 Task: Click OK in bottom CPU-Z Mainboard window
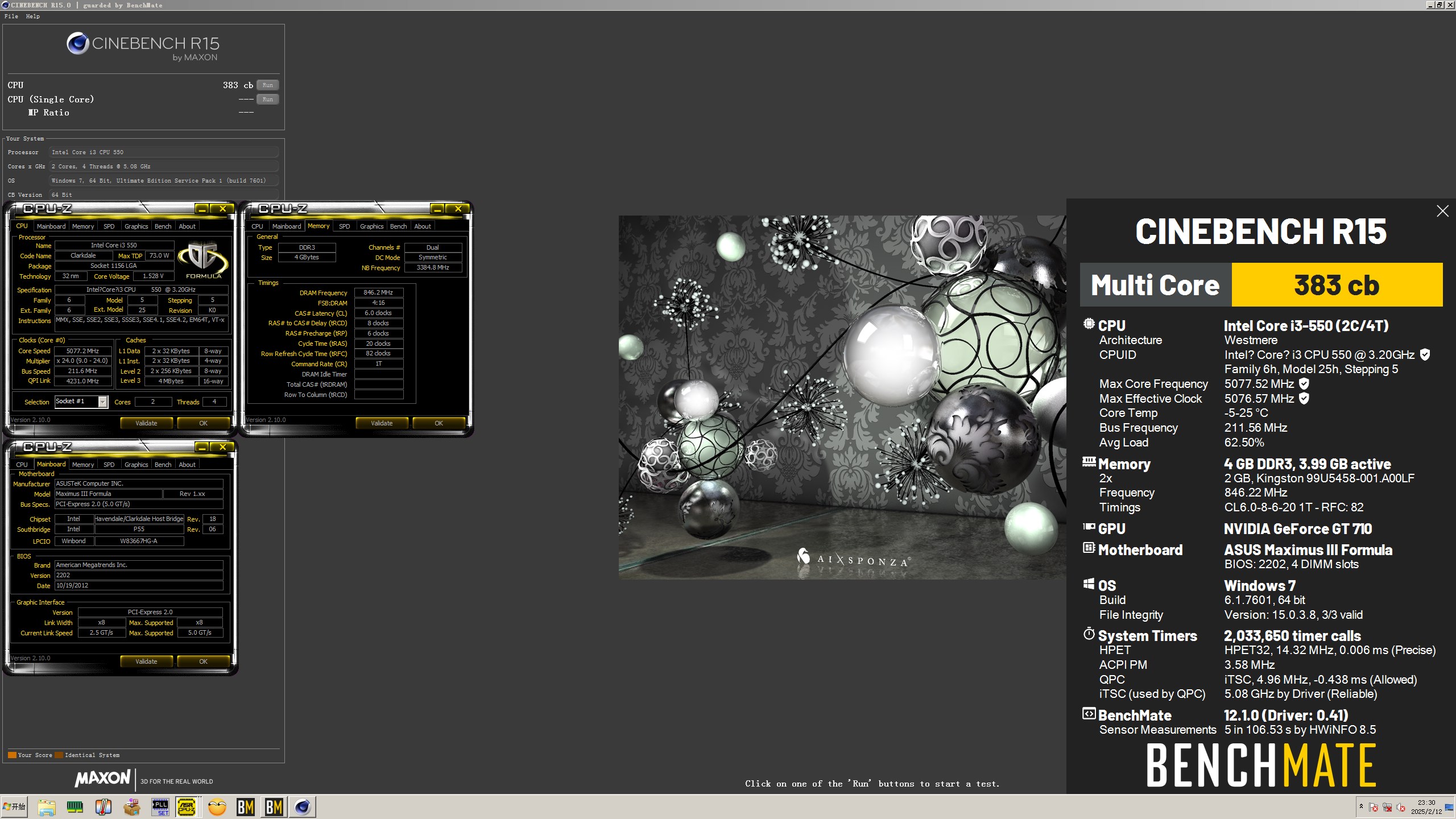pos(203,661)
